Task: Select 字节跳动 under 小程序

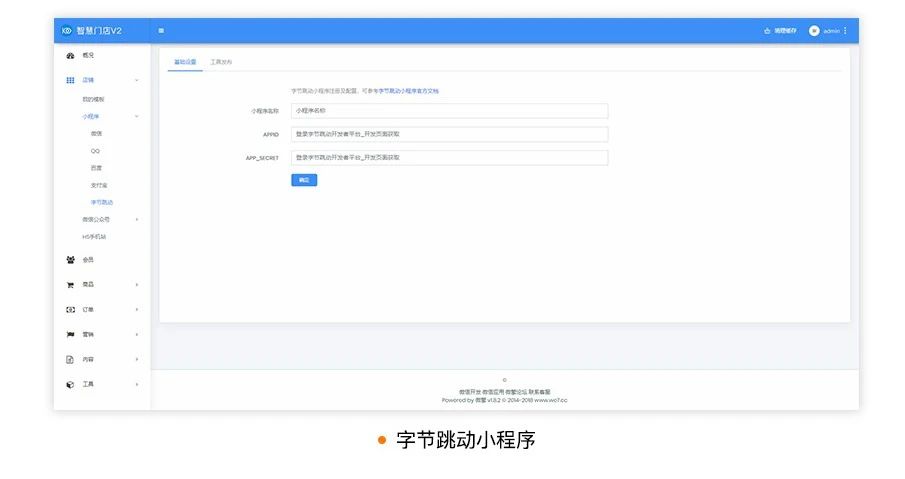Action: 102,202
